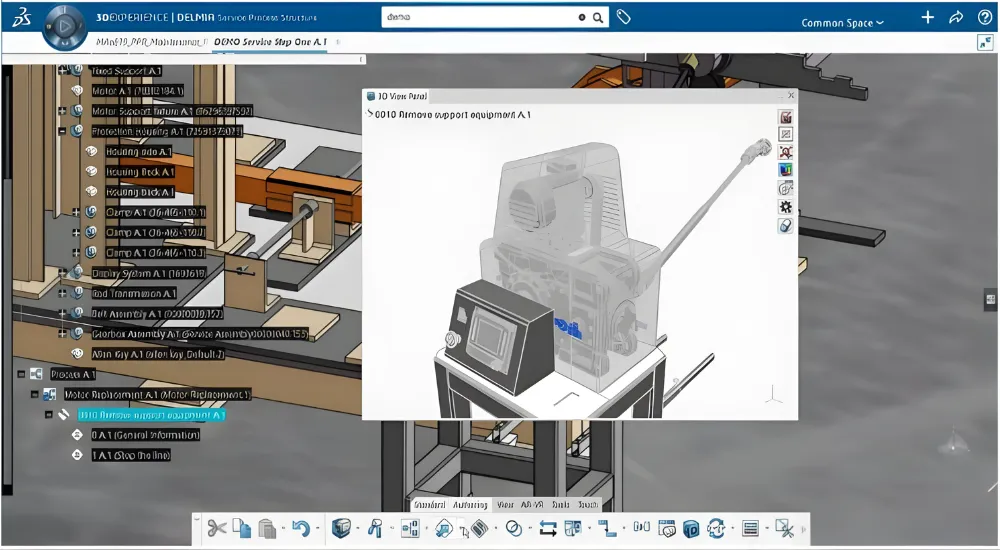Click the top icon in 3D View Panel toolbar

point(786,117)
